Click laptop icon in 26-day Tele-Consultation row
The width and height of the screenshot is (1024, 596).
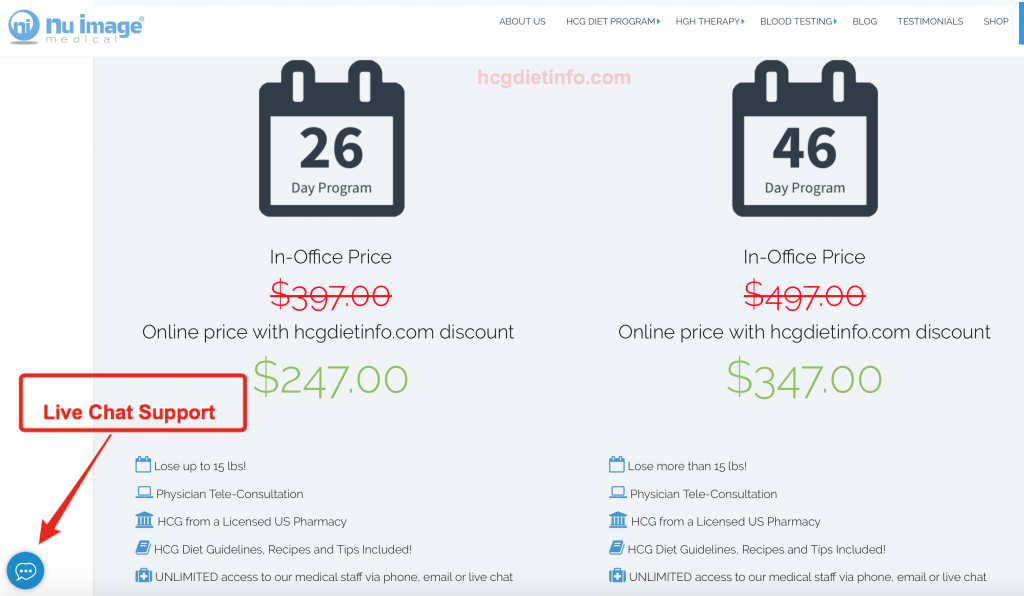144,493
